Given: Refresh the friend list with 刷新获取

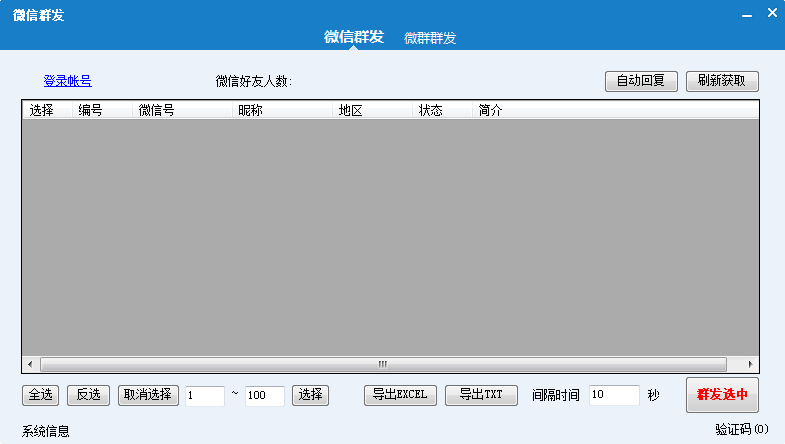Looking at the screenshot, I should (x=722, y=82).
